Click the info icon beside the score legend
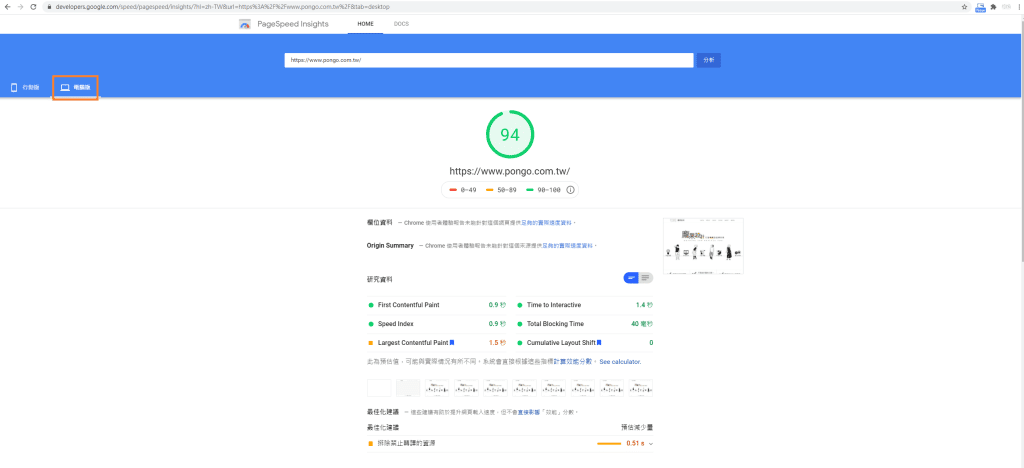Image resolution: width=1024 pixels, height=468 pixels. pos(570,190)
